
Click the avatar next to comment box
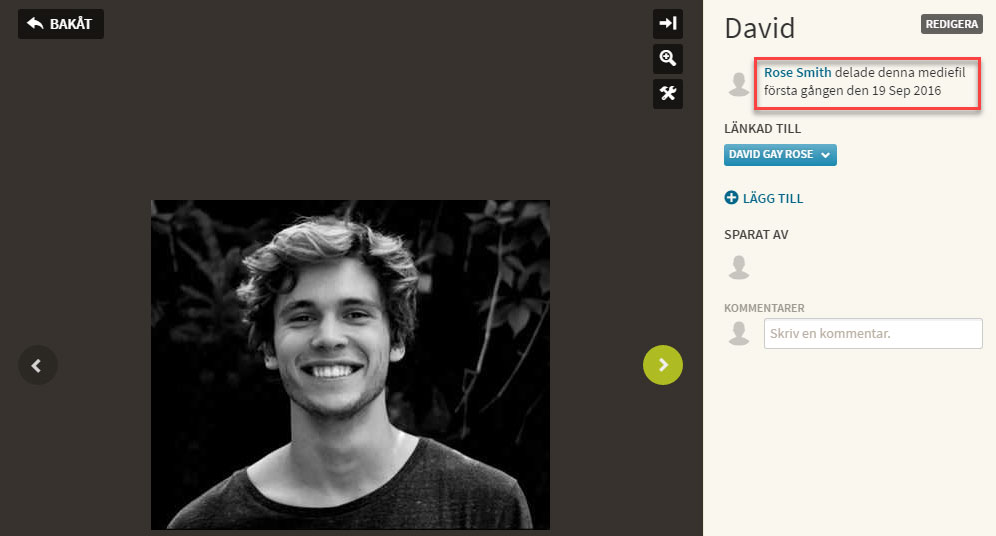(739, 333)
